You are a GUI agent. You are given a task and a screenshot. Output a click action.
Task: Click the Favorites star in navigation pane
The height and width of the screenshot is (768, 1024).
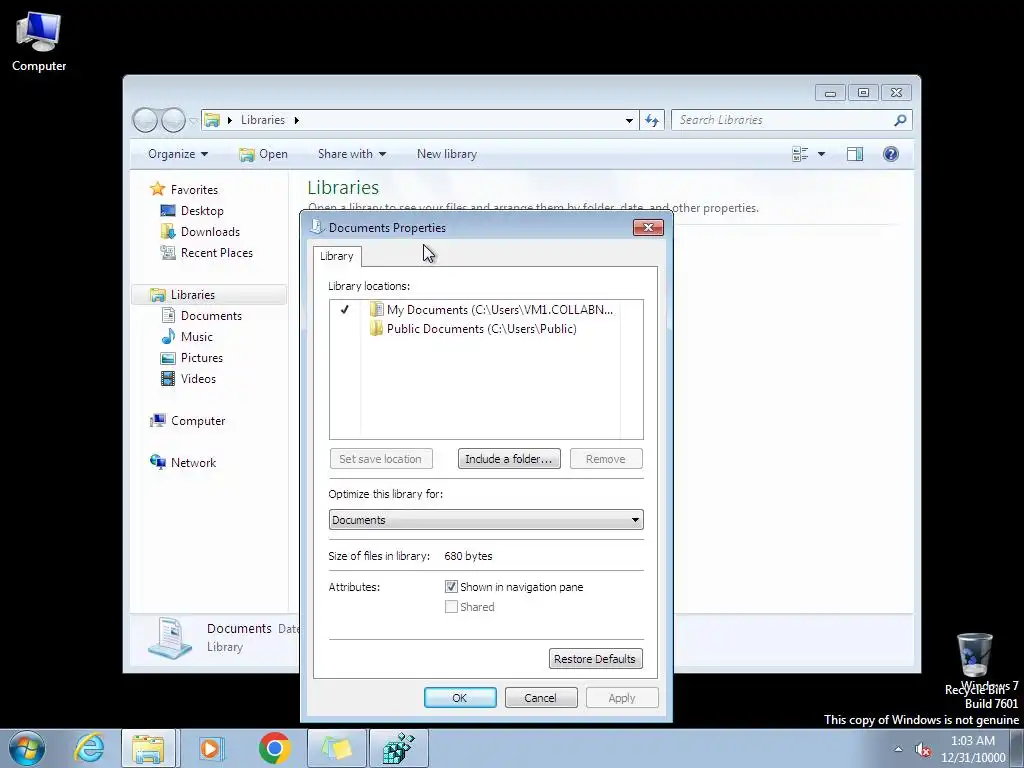[x=157, y=189]
